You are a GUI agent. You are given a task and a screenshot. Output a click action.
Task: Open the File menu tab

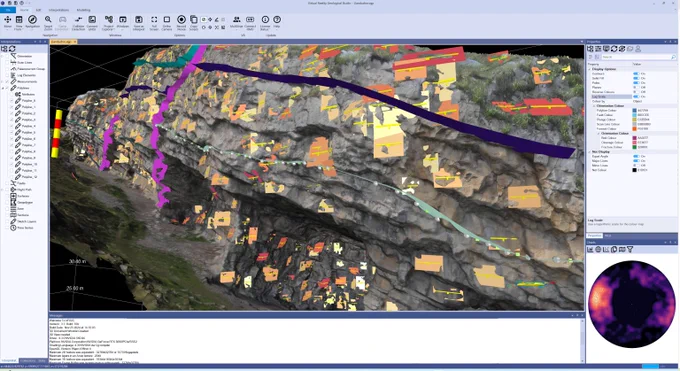click(8, 10)
